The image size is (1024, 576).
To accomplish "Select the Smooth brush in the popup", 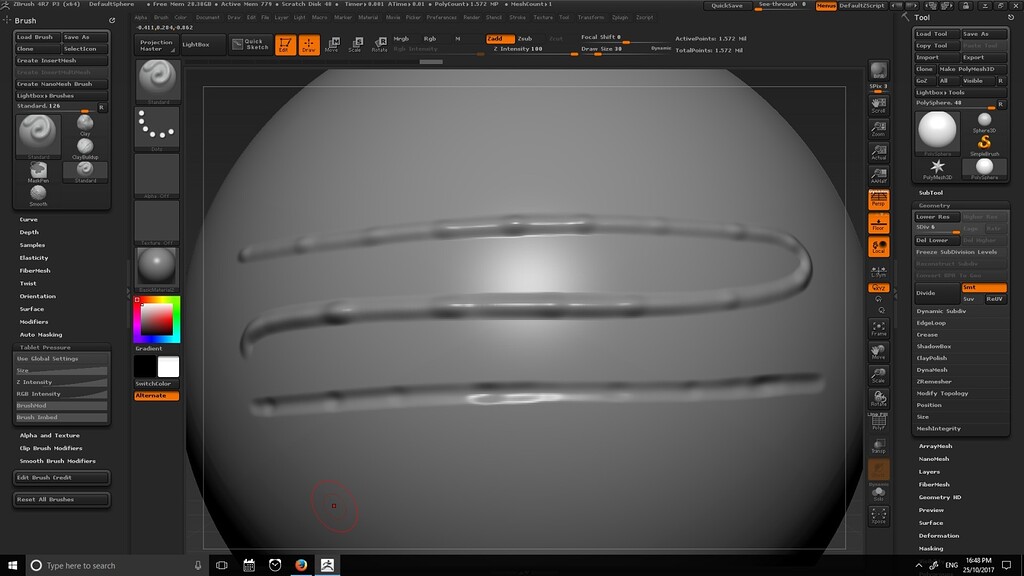I will point(38,192).
